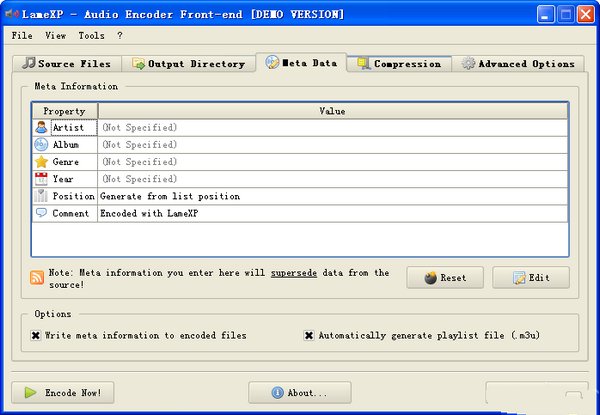Open the ? help menu
The image size is (600, 415).
(120, 36)
